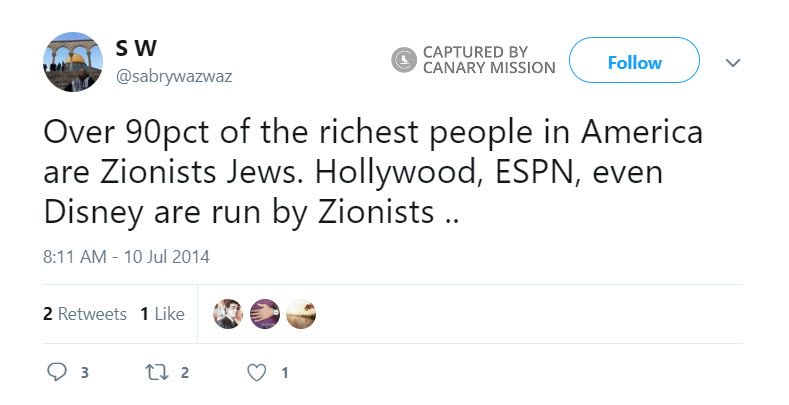Click the CAPTURED BY CANARY MISSION label
789x405 pixels.
489,60
